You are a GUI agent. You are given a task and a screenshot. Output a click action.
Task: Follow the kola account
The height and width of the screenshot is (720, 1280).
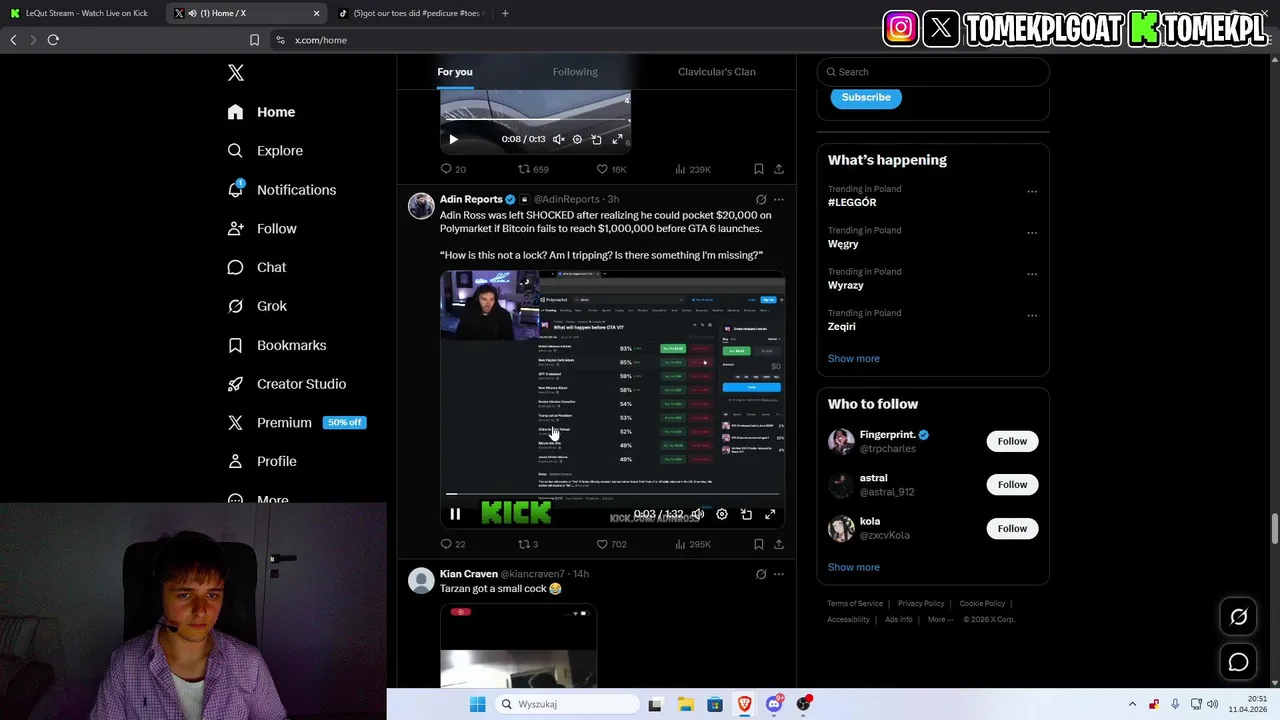(x=1012, y=528)
